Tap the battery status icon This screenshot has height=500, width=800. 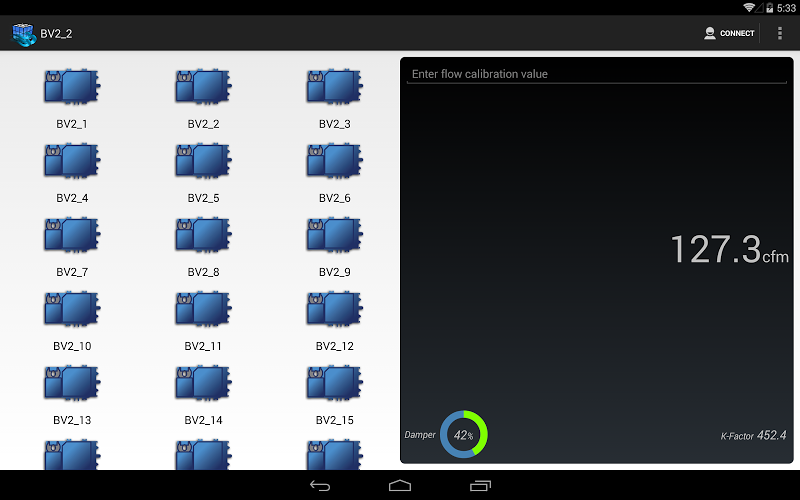point(769,8)
